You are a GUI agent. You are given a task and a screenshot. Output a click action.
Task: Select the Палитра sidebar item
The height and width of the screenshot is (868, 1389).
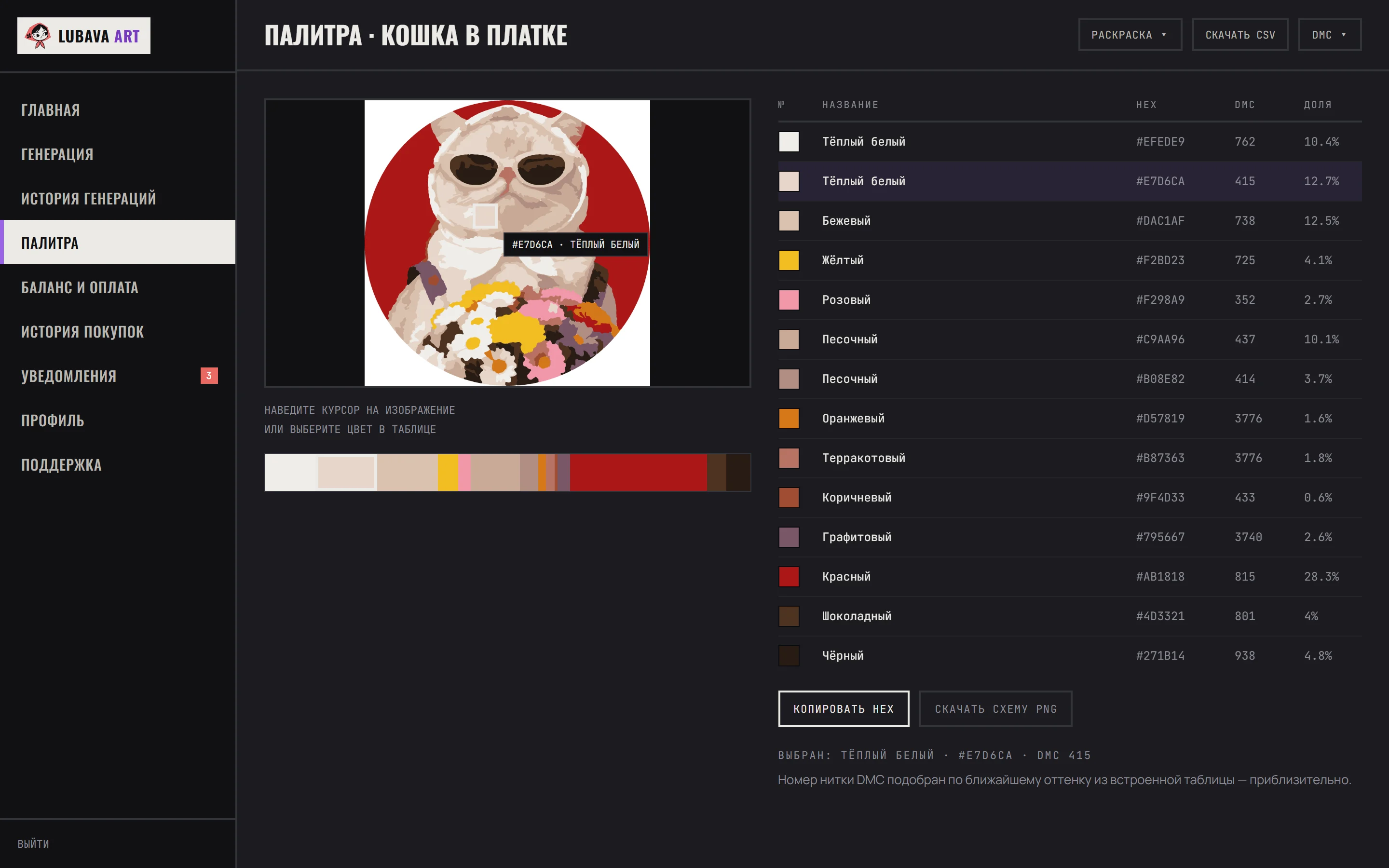click(118, 242)
